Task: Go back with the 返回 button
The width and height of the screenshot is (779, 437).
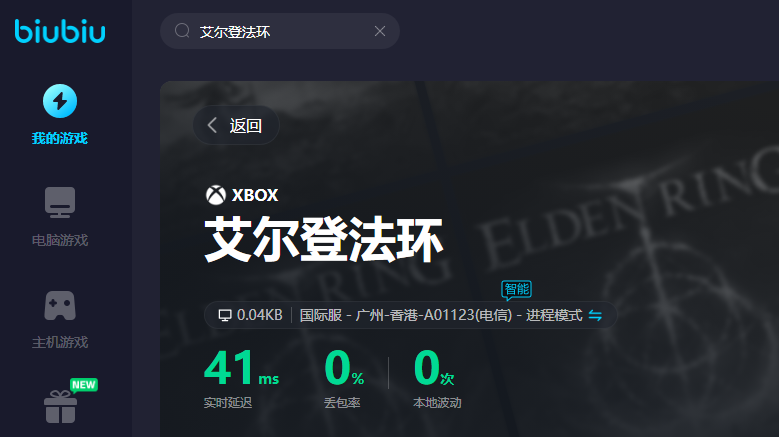Action: click(236, 125)
